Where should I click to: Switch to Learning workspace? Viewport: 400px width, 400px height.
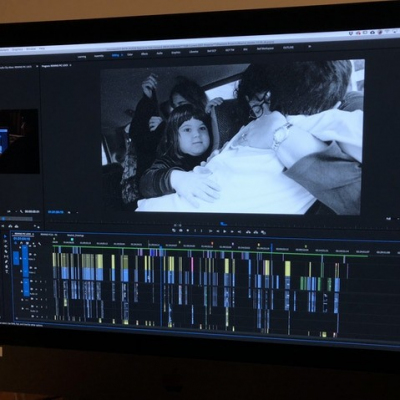(x=82, y=57)
